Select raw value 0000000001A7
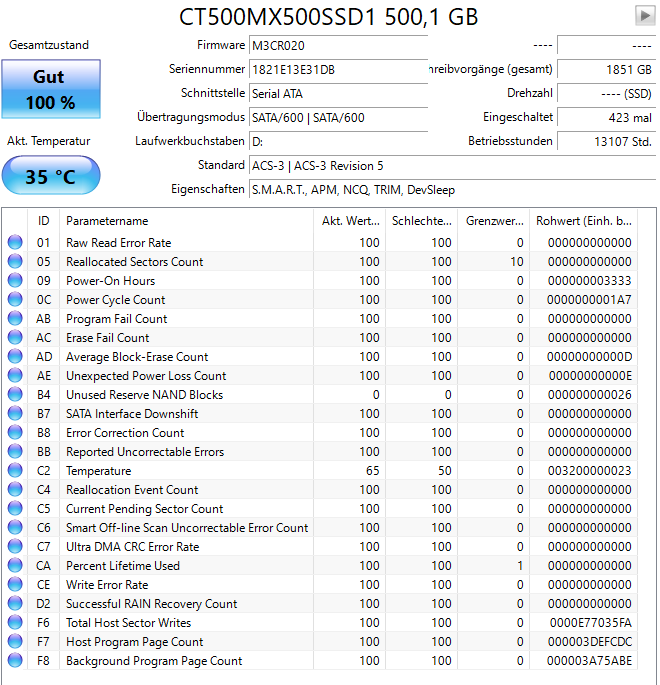 (589, 300)
